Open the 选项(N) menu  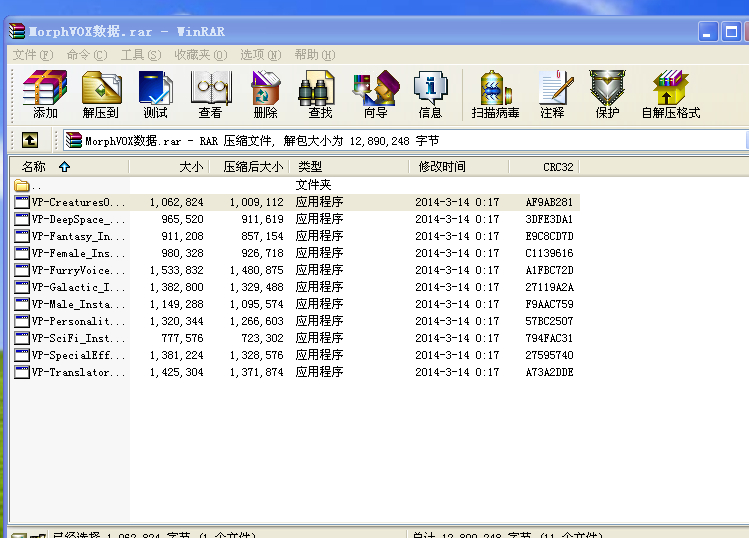point(261,55)
